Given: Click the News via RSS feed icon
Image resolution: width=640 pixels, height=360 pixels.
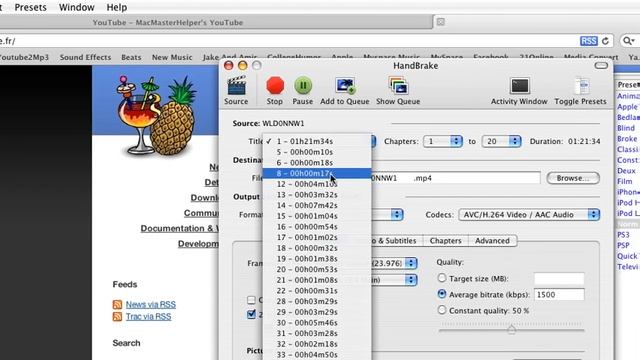Looking at the screenshot, I should (117, 304).
